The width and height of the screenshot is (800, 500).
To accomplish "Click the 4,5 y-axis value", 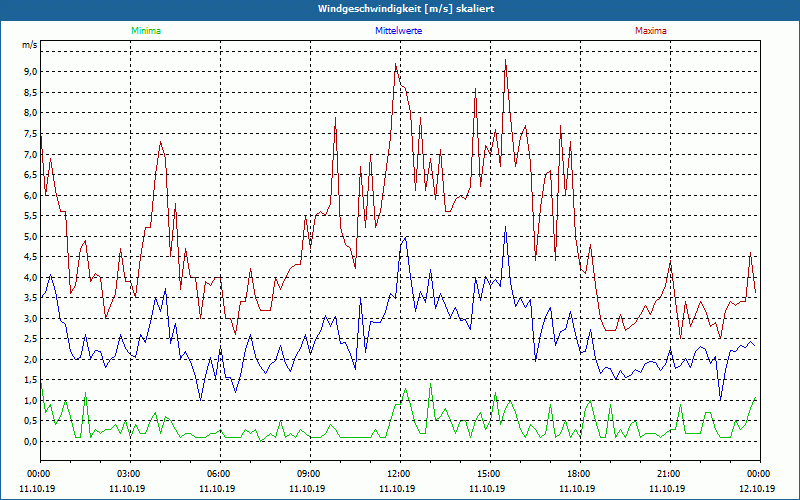I will 31,257.
